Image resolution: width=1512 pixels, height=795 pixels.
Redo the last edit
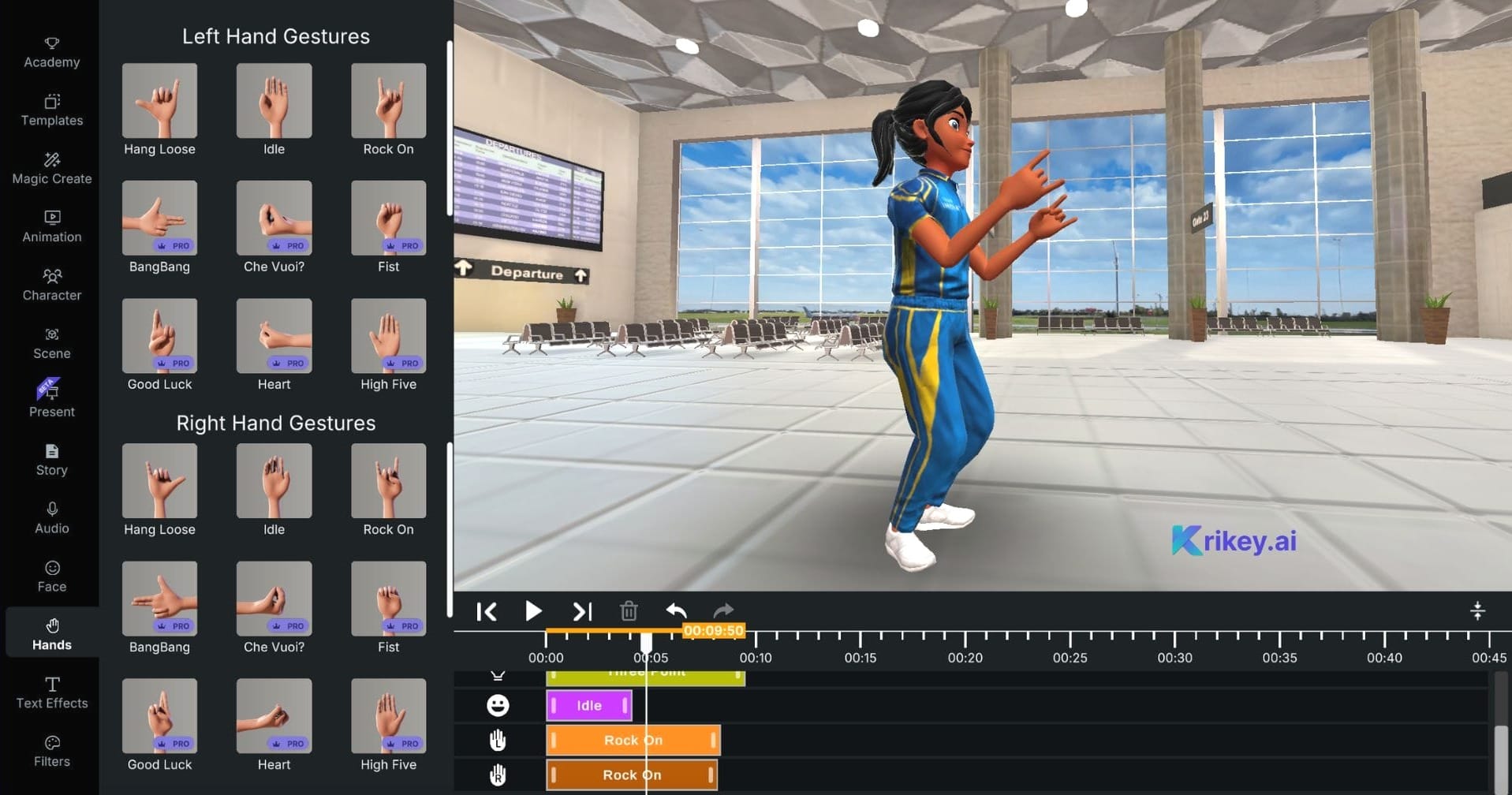723,611
